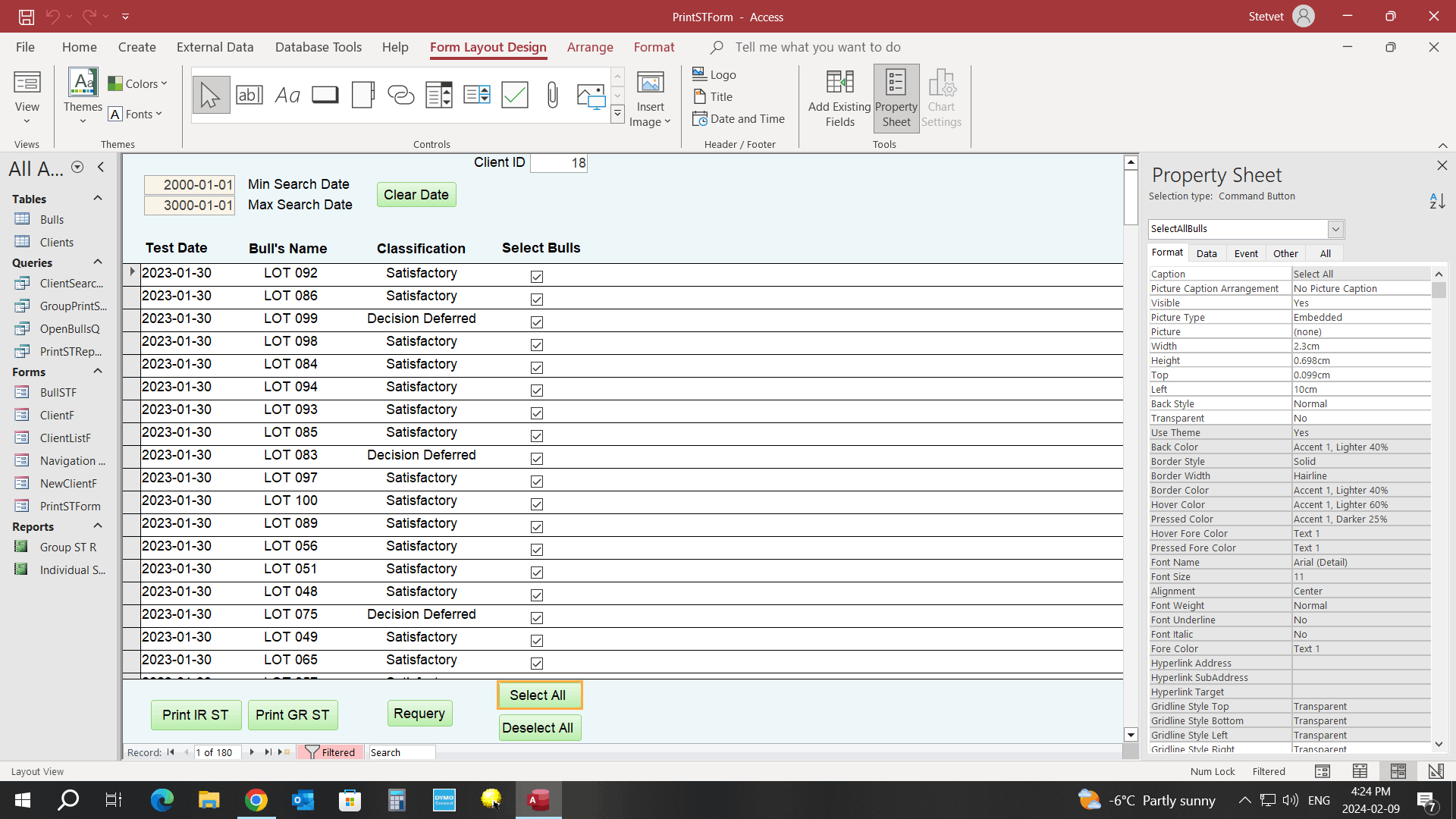Click the Clear Date button
This screenshot has height=819, width=1456.
tap(416, 195)
